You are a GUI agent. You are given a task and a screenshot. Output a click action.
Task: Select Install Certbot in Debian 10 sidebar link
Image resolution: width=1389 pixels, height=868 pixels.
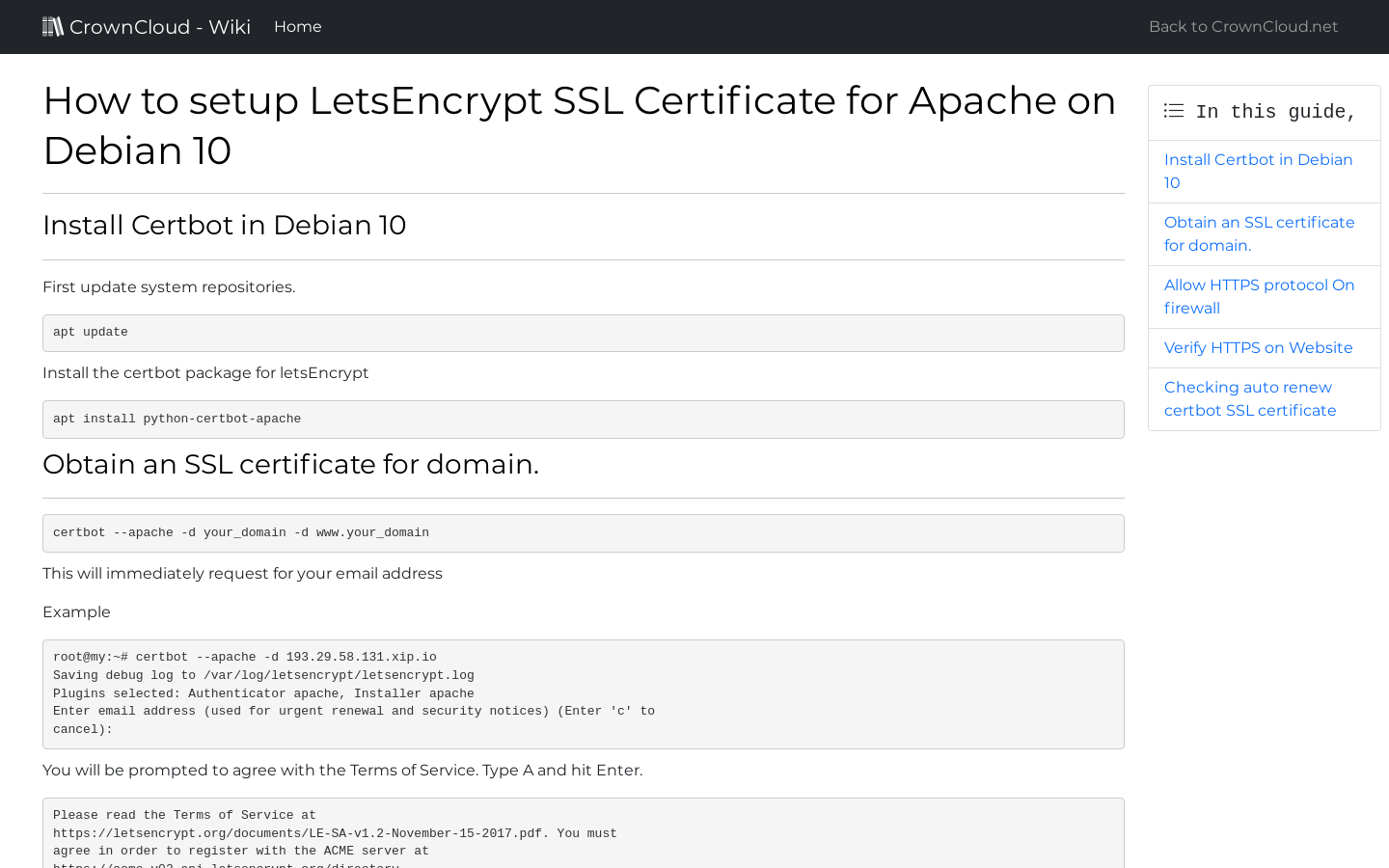[1258, 171]
